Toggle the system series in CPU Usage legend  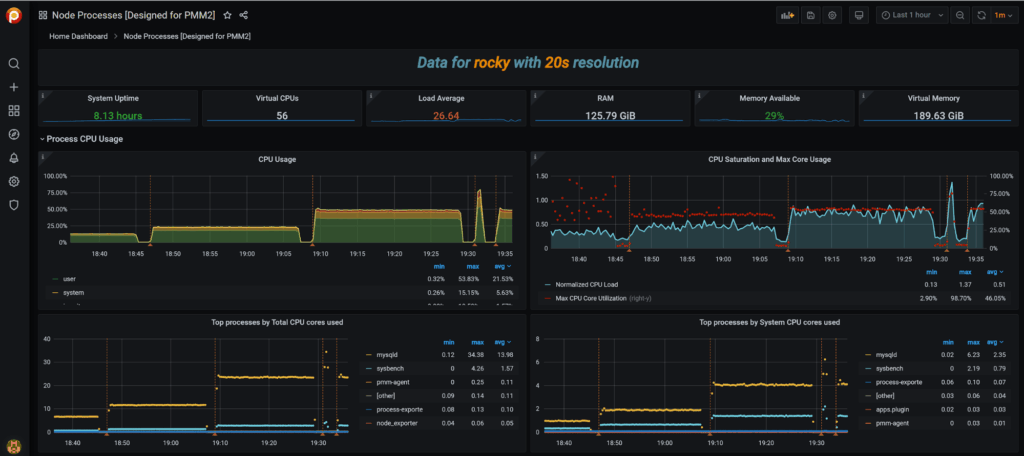[73, 293]
